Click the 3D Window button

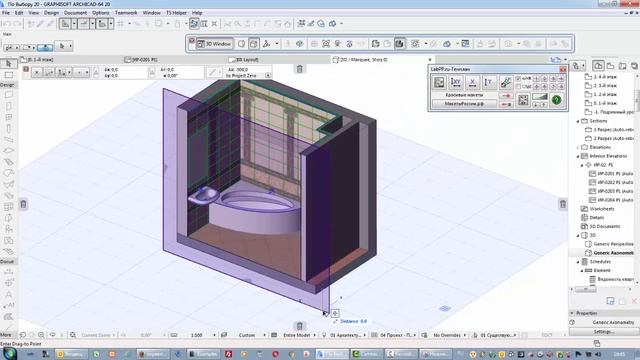[x=215, y=44]
